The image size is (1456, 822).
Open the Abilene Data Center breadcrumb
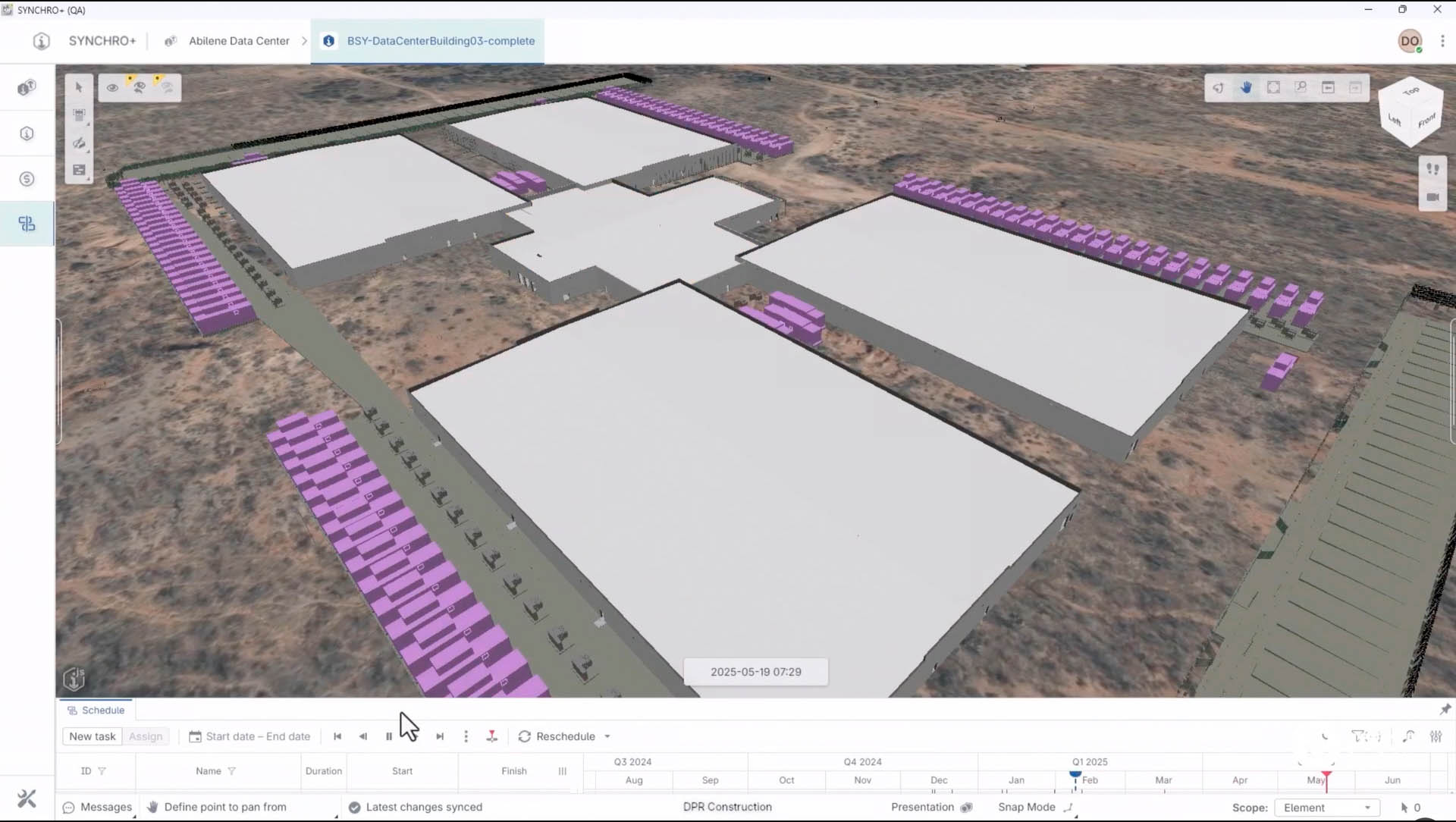coord(239,41)
